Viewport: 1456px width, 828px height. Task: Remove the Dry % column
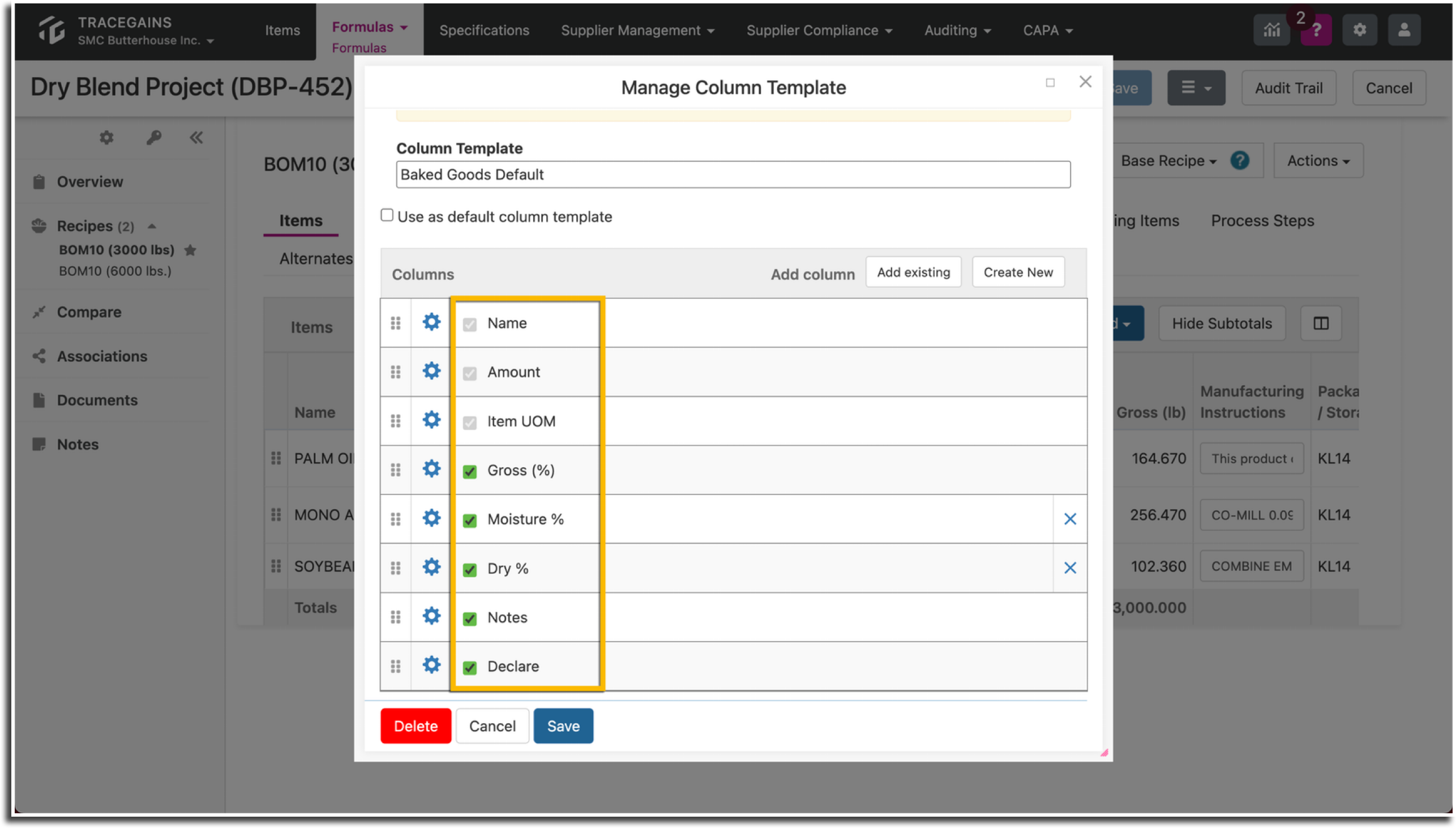click(x=1069, y=567)
